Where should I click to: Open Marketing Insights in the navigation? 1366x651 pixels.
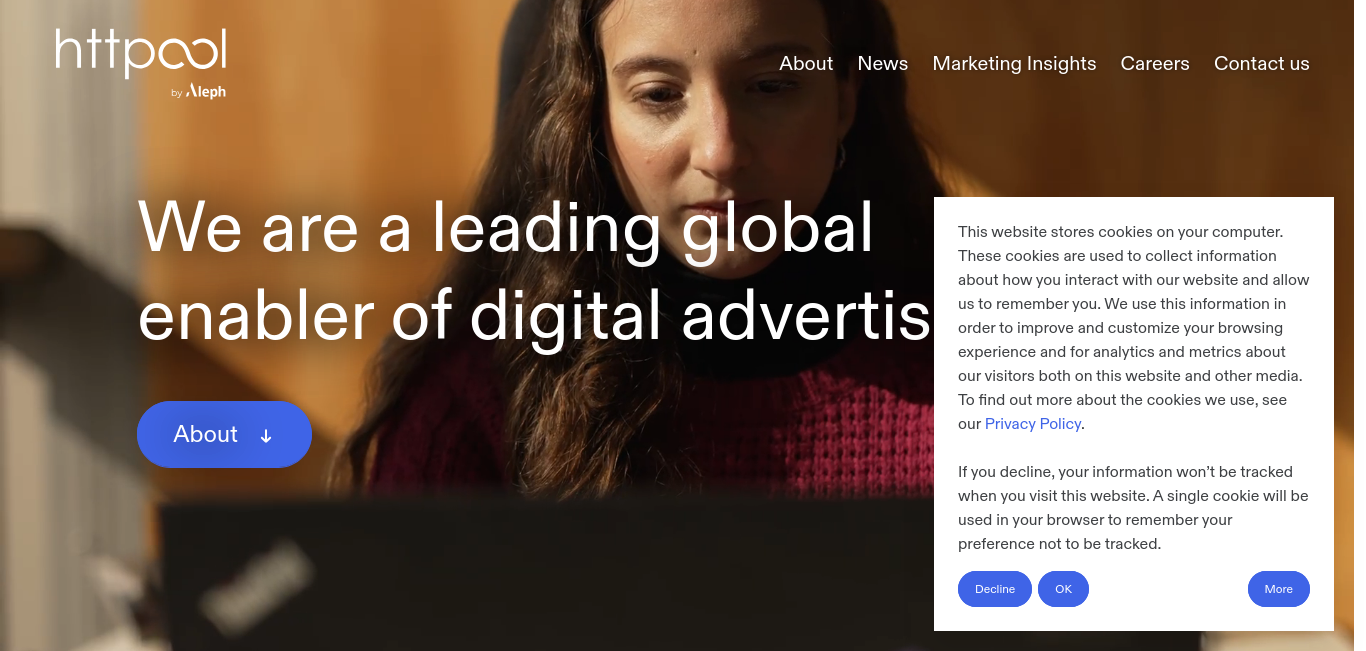pyautogui.click(x=1014, y=63)
